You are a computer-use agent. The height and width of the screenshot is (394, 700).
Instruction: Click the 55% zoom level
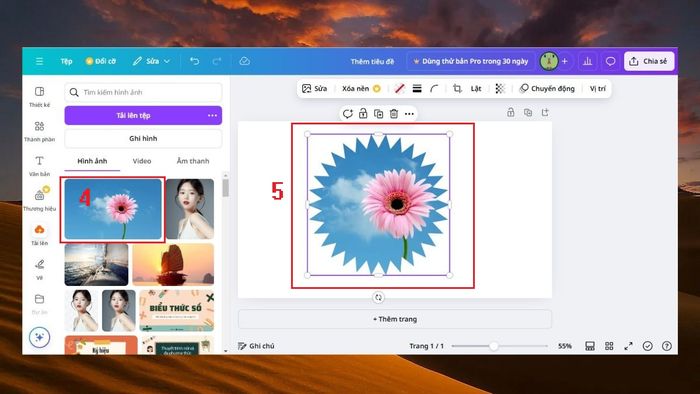[565, 346]
